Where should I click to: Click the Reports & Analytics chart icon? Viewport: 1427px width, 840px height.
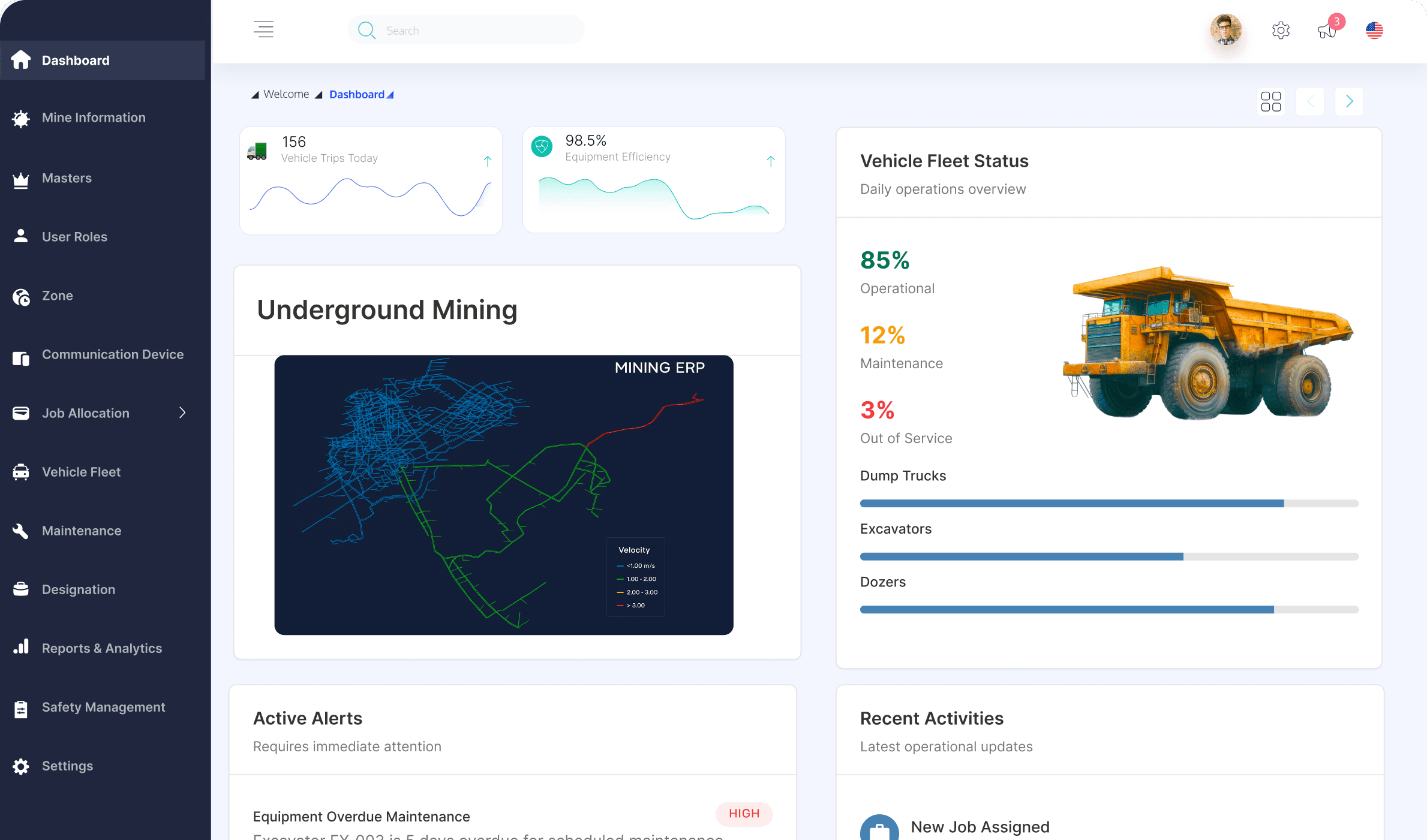(21, 647)
